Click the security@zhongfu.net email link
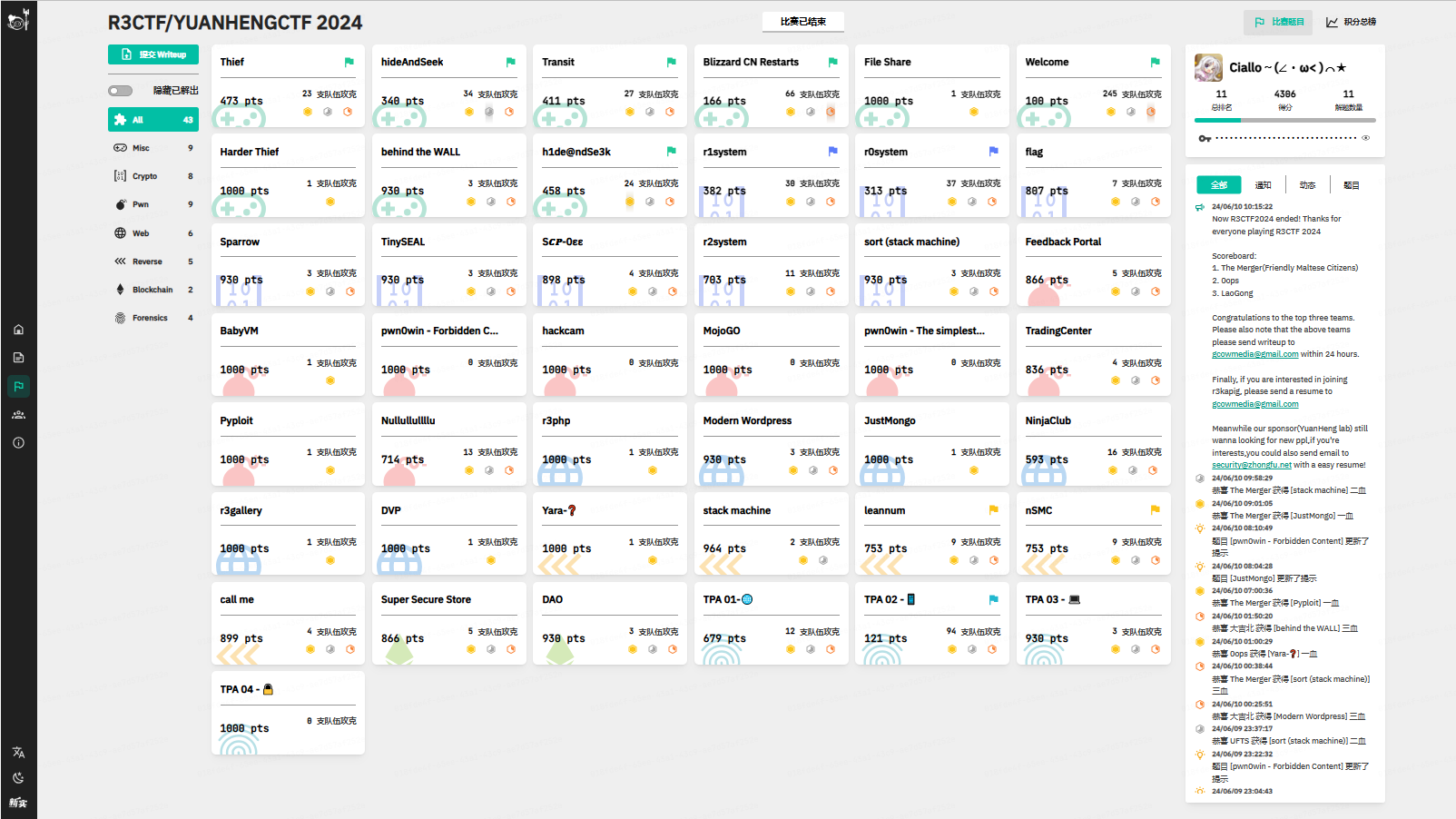The width and height of the screenshot is (1456, 819). [x=1251, y=465]
